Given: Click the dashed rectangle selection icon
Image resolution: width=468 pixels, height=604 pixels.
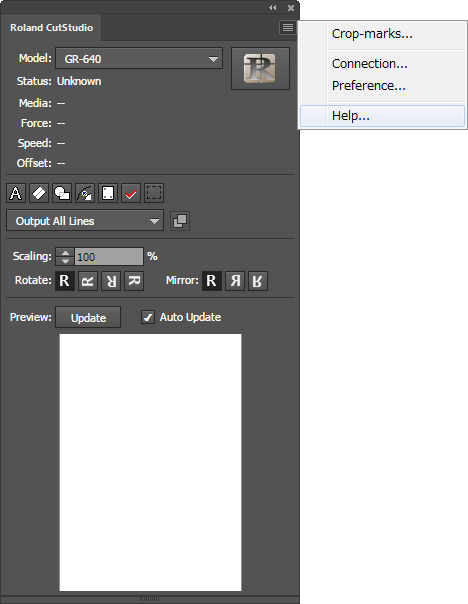Looking at the screenshot, I should pos(154,193).
